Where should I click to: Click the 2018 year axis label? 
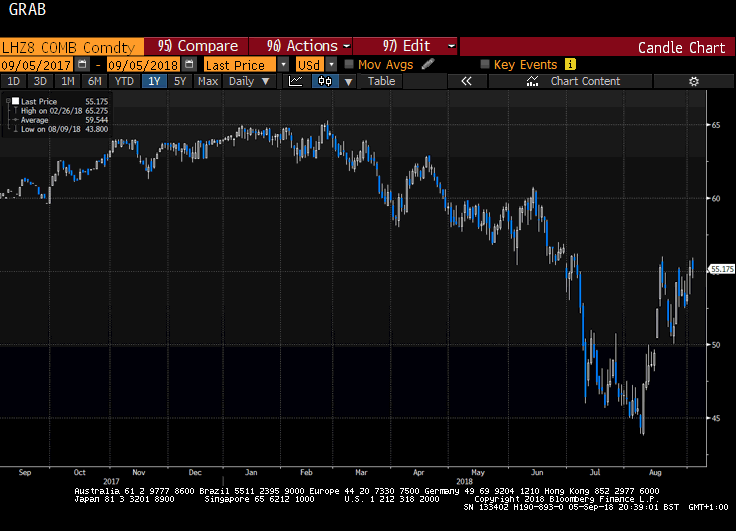[464, 481]
